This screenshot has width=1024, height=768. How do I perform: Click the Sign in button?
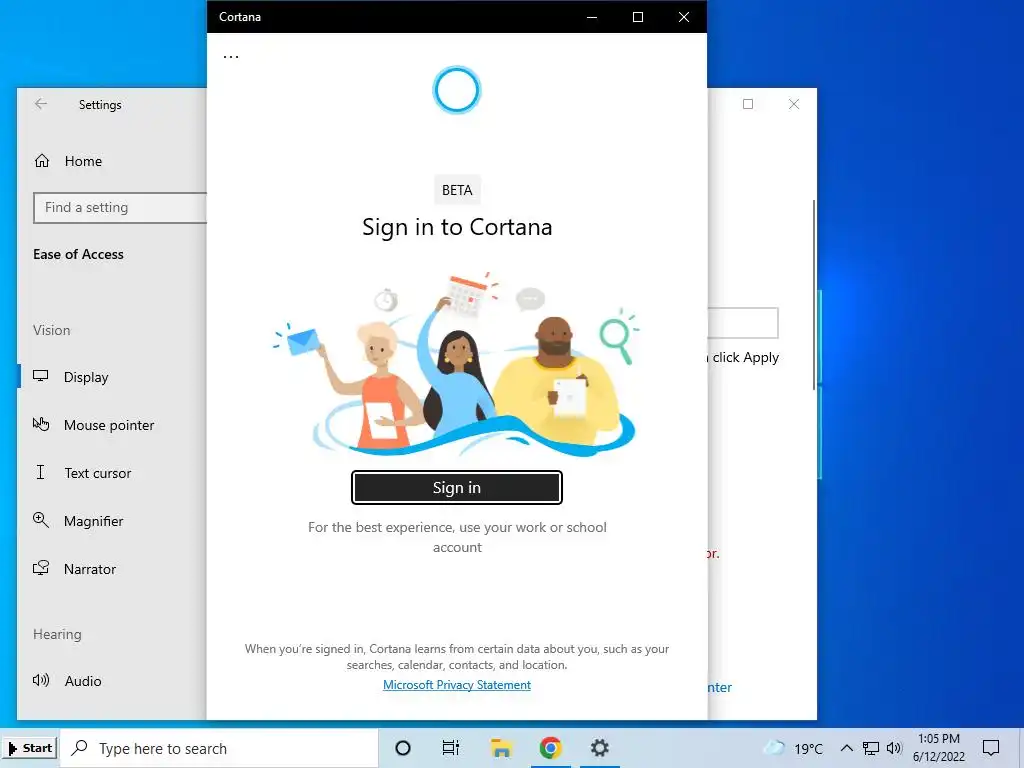point(456,487)
